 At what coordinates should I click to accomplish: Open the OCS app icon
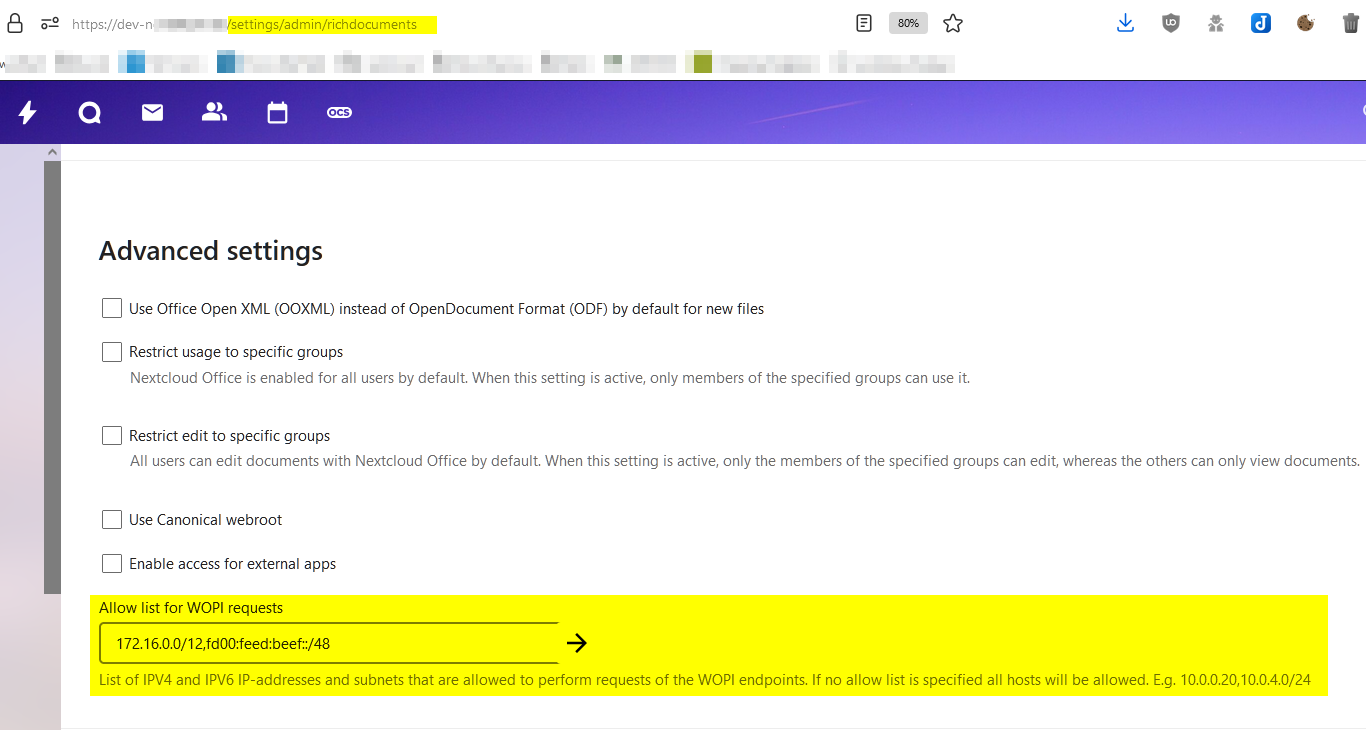(x=339, y=113)
